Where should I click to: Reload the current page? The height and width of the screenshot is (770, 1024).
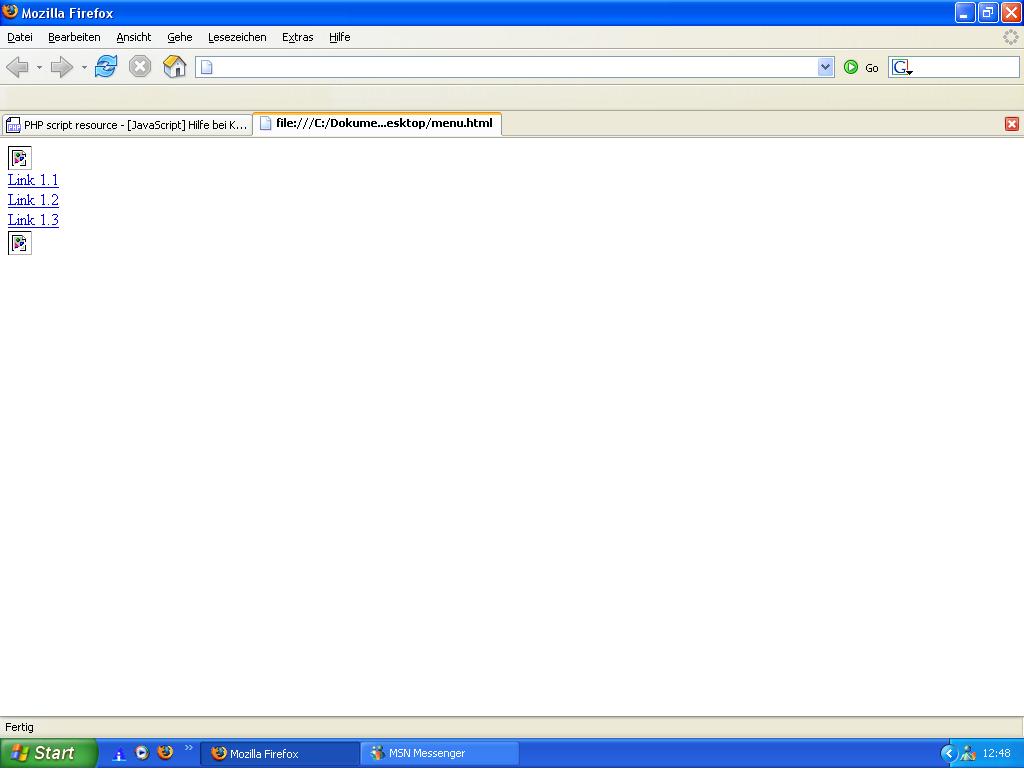[106, 67]
